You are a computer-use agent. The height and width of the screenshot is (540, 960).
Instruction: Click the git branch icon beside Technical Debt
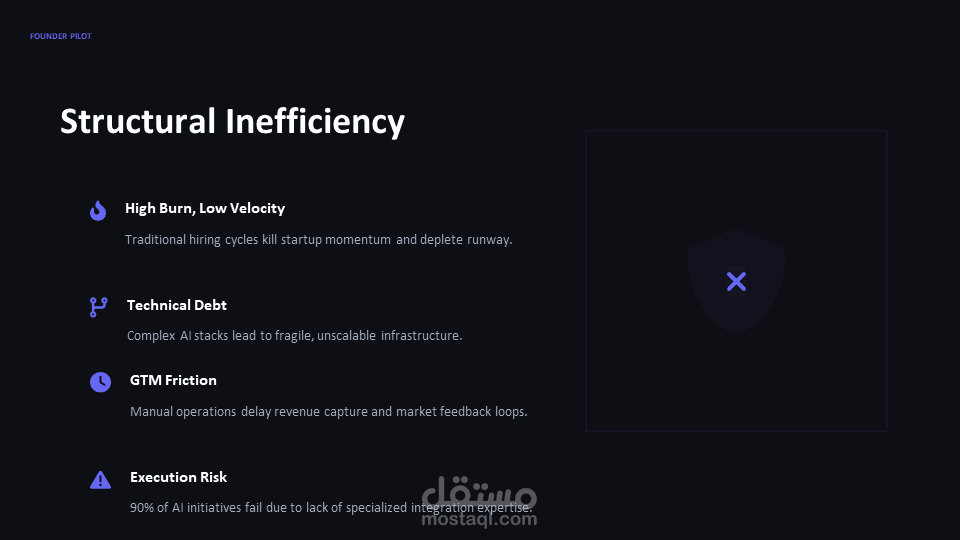pos(98,307)
